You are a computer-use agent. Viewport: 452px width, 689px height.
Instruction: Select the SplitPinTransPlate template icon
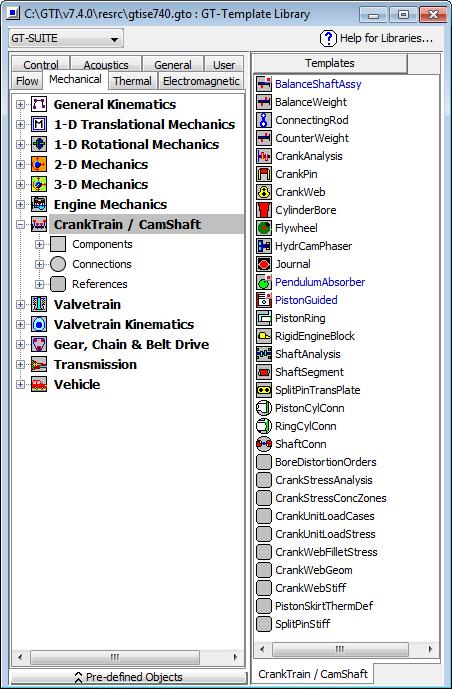(x=264, y=390)
